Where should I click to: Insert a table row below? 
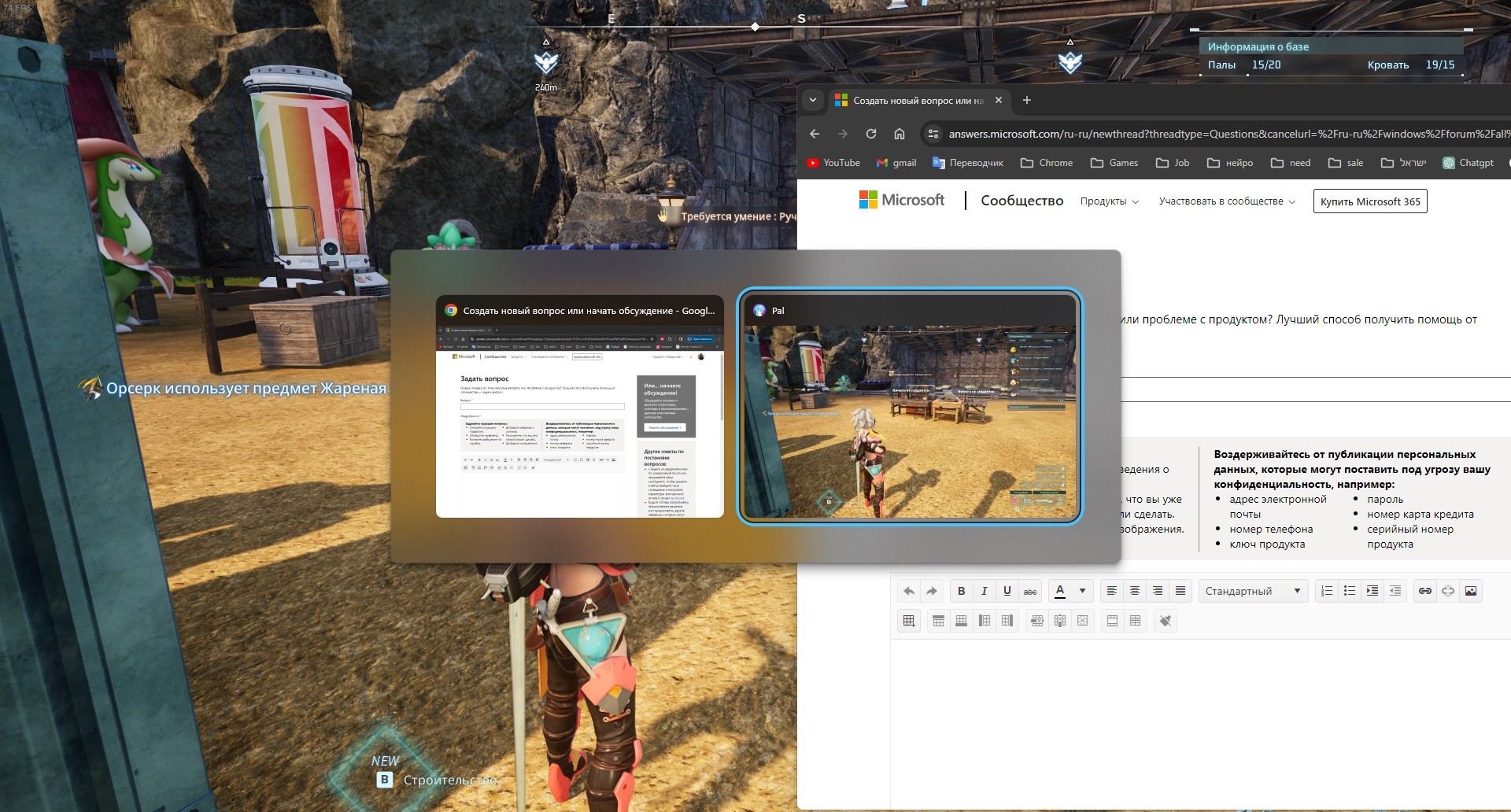(961, 621)
